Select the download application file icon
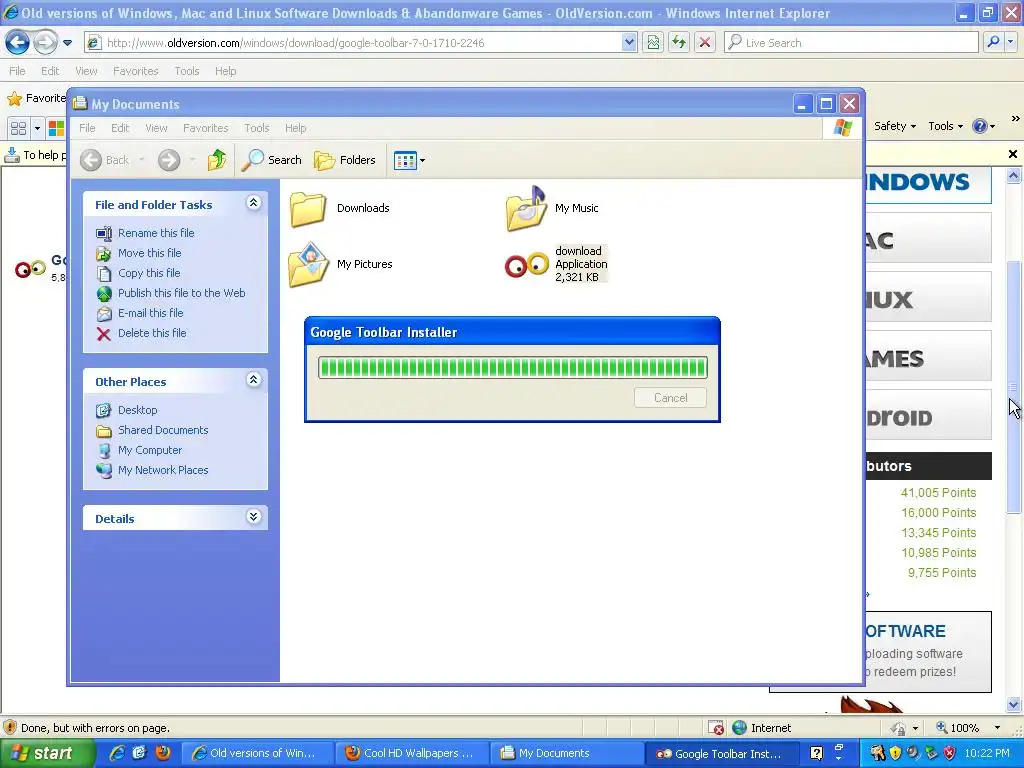 coord(526,264)
